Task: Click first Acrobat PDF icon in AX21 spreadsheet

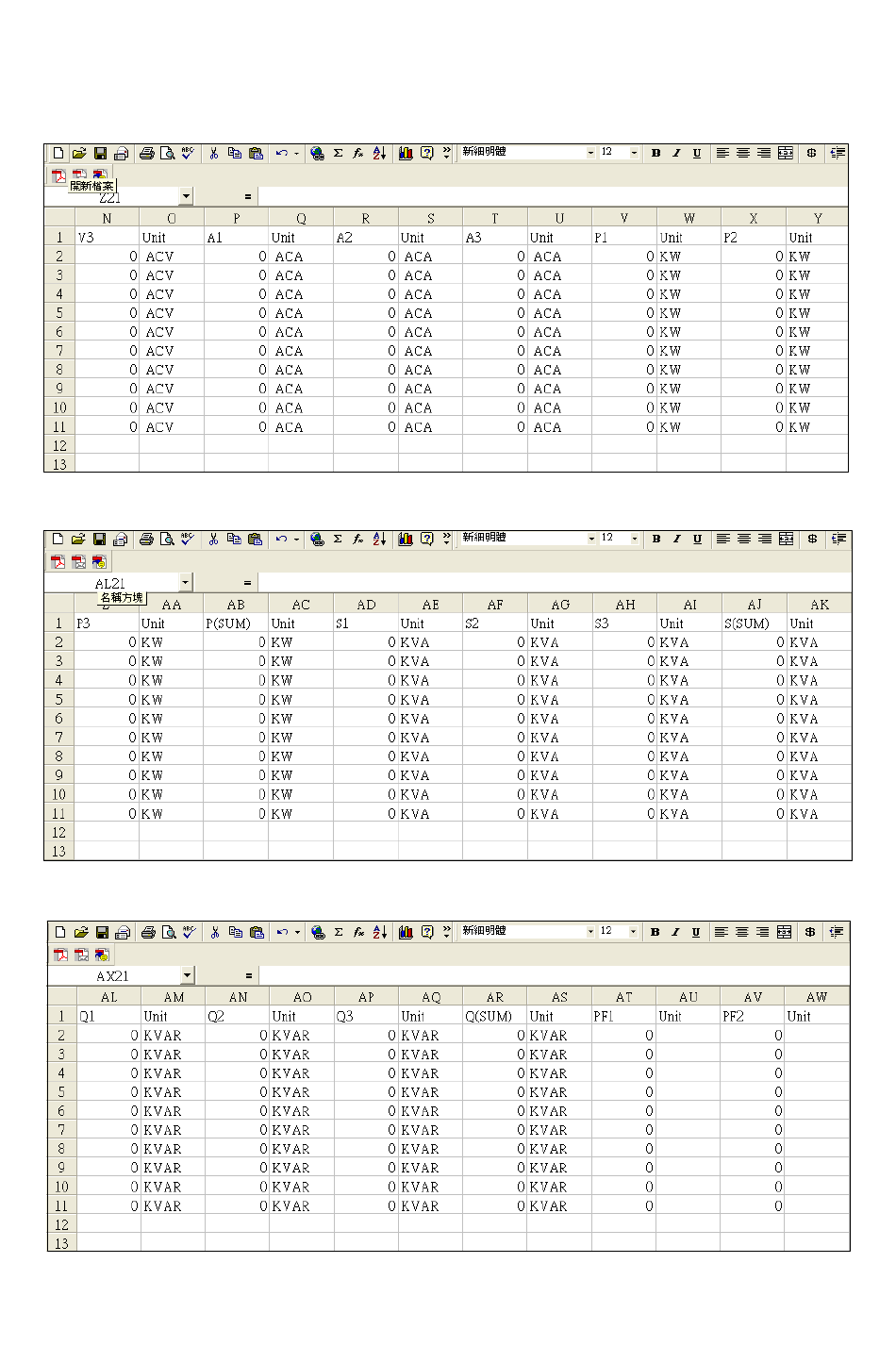Action: [x=60, y=955]
